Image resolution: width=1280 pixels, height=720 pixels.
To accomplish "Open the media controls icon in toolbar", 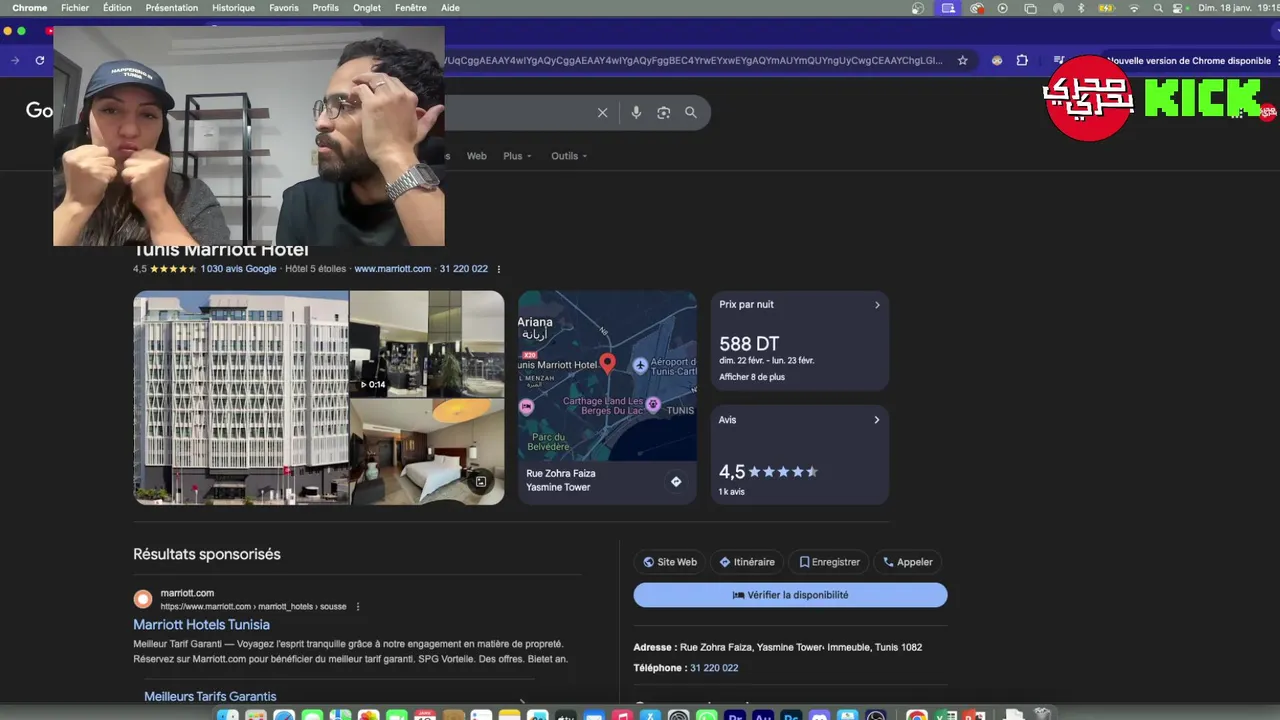I will pos(1058,60).
